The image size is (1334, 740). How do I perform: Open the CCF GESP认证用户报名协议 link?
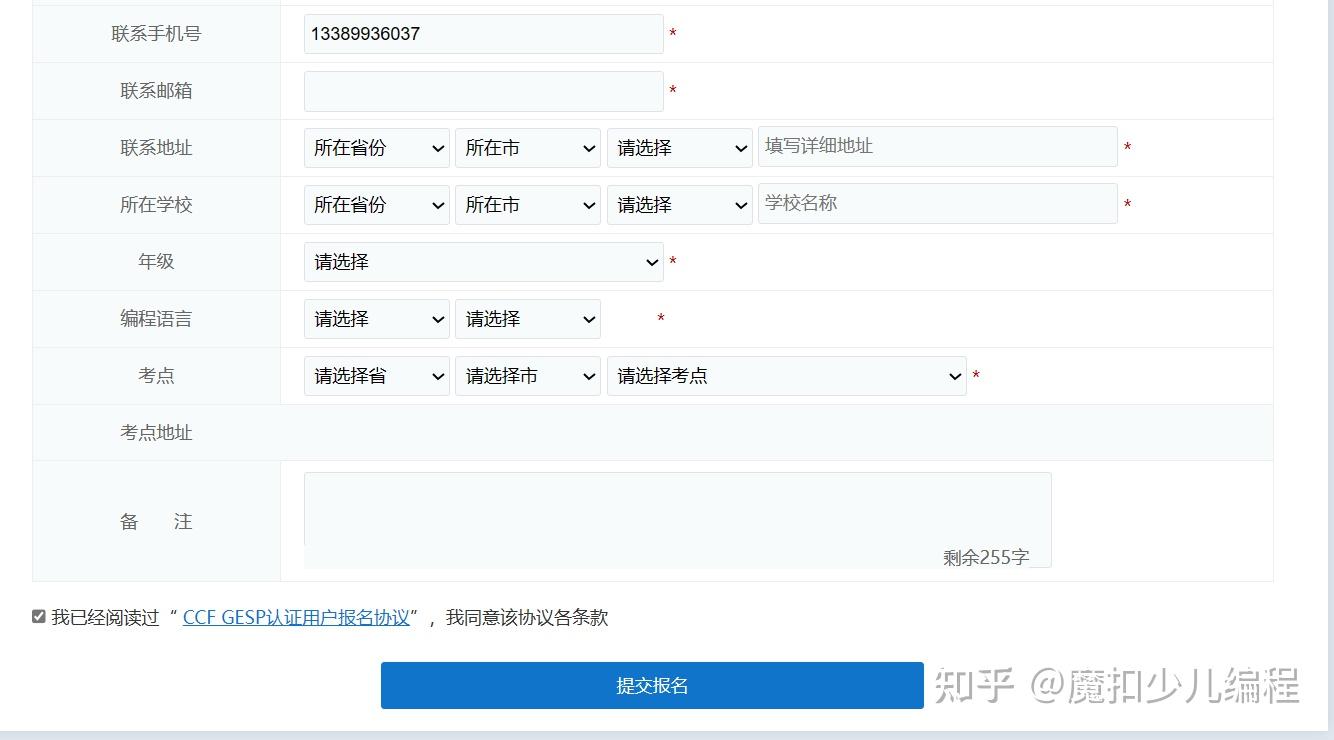[295, 617]
